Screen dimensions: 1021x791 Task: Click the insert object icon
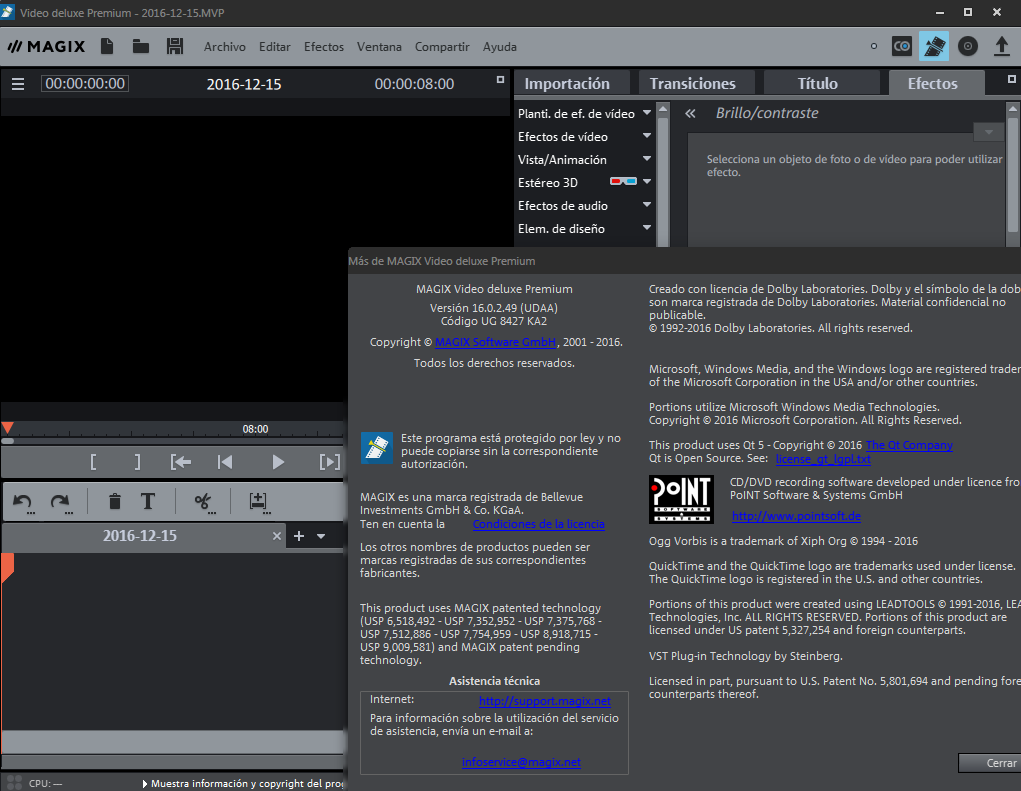259,502
